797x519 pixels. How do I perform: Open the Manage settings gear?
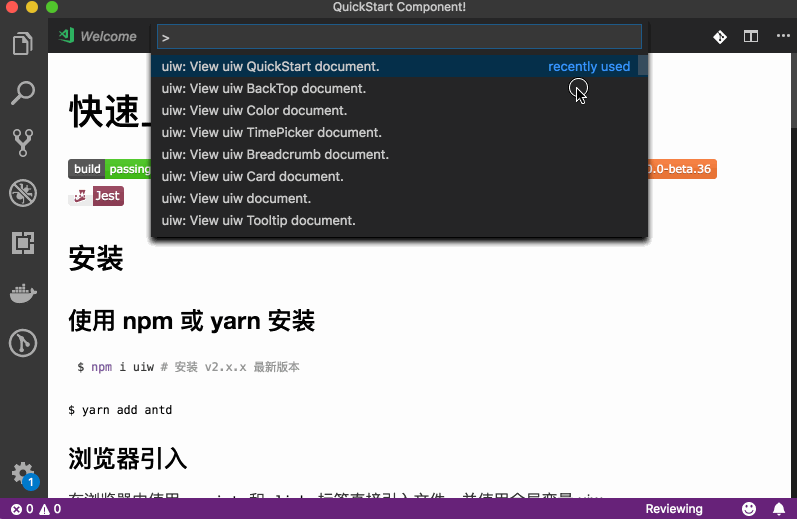coord(23,474)
